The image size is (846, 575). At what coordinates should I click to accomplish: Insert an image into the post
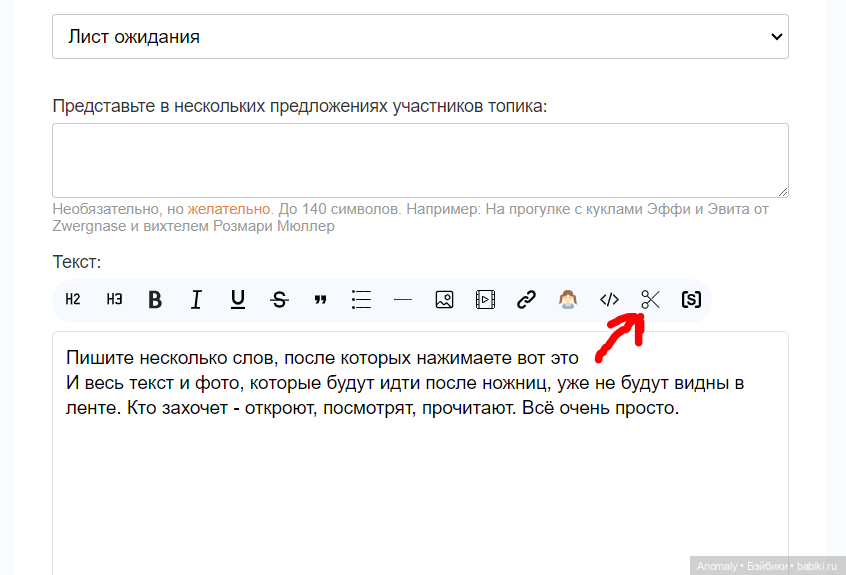(445, 299)
